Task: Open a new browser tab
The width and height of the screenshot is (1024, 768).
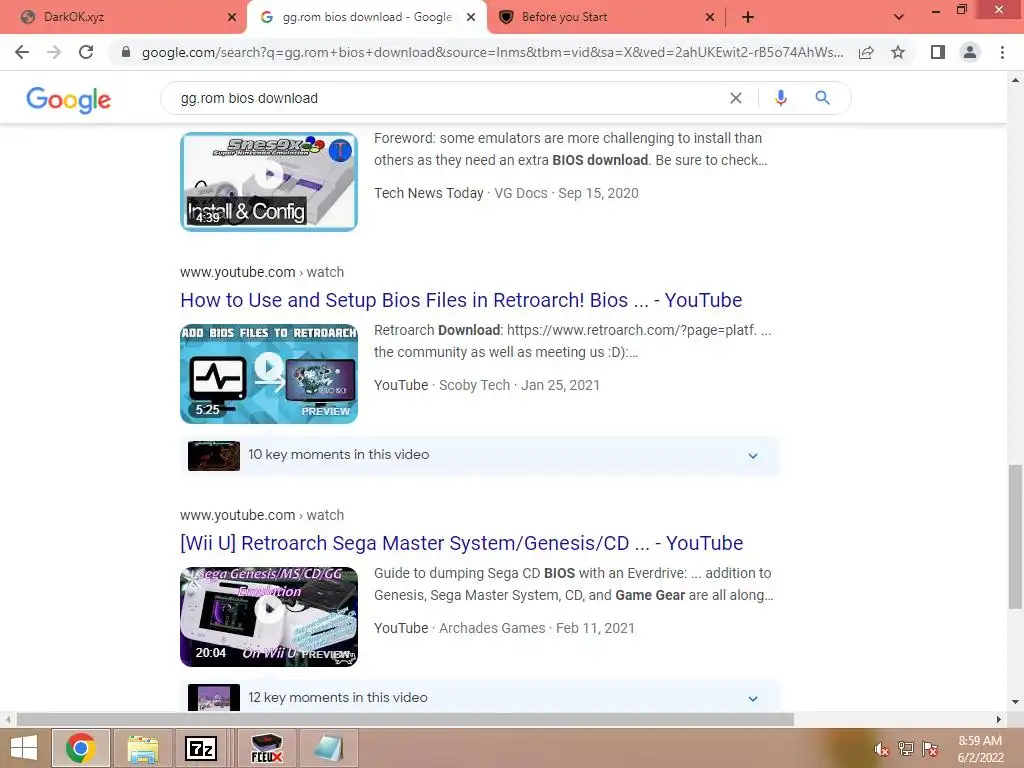Action: tap(748, 18)
